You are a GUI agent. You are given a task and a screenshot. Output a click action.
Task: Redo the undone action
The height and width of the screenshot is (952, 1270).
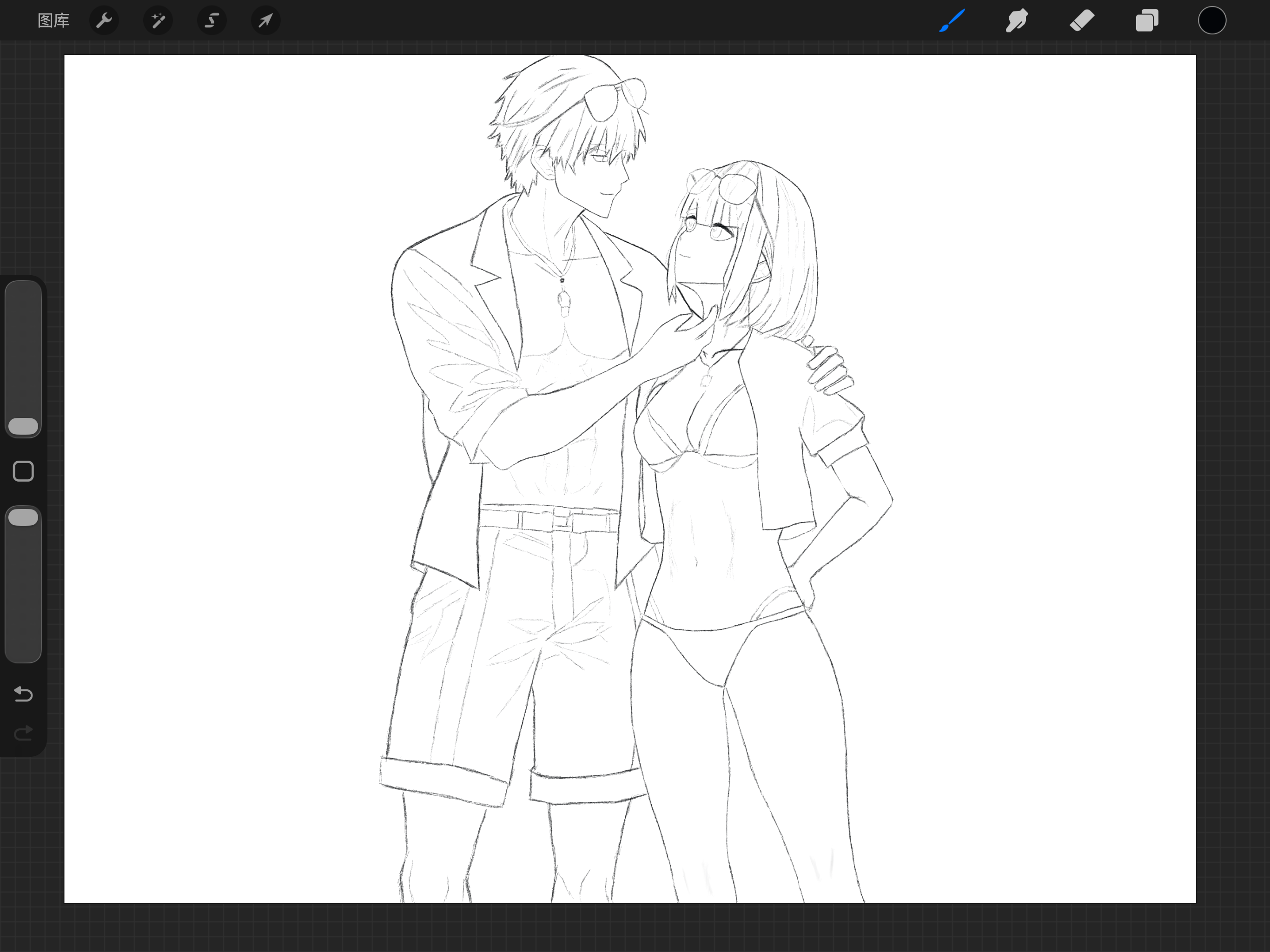24,733
